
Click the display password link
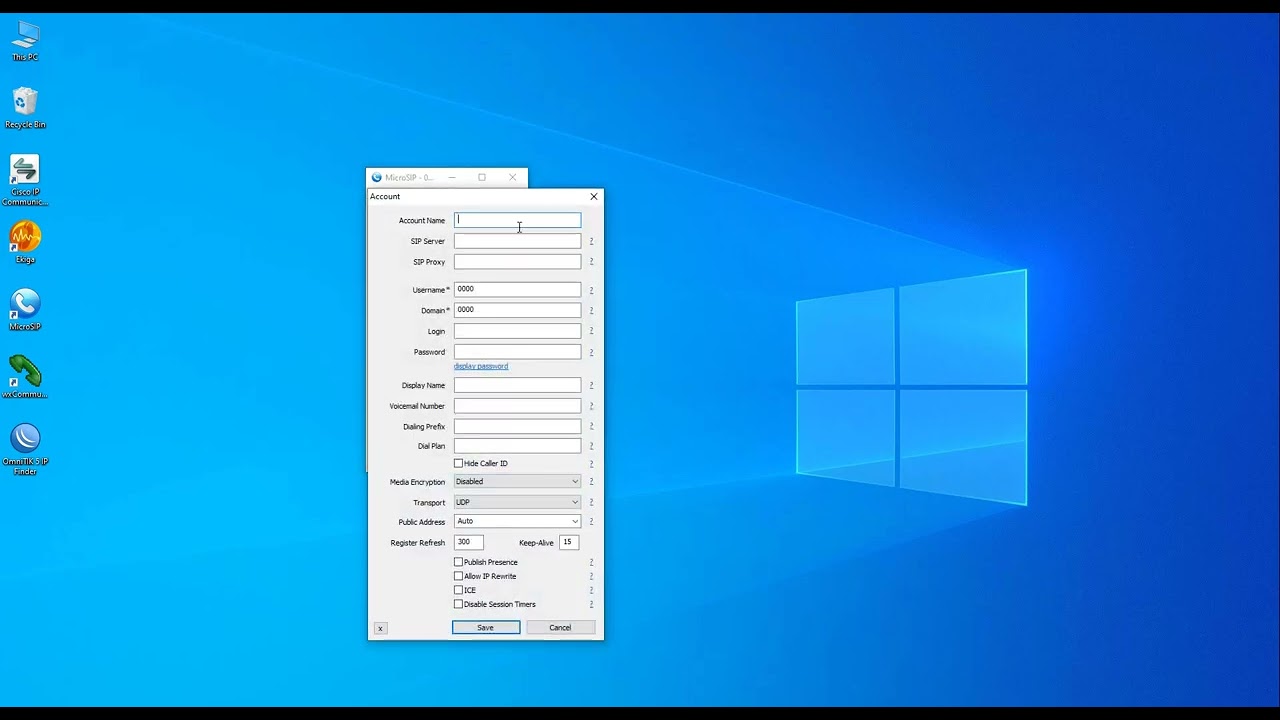481,366
